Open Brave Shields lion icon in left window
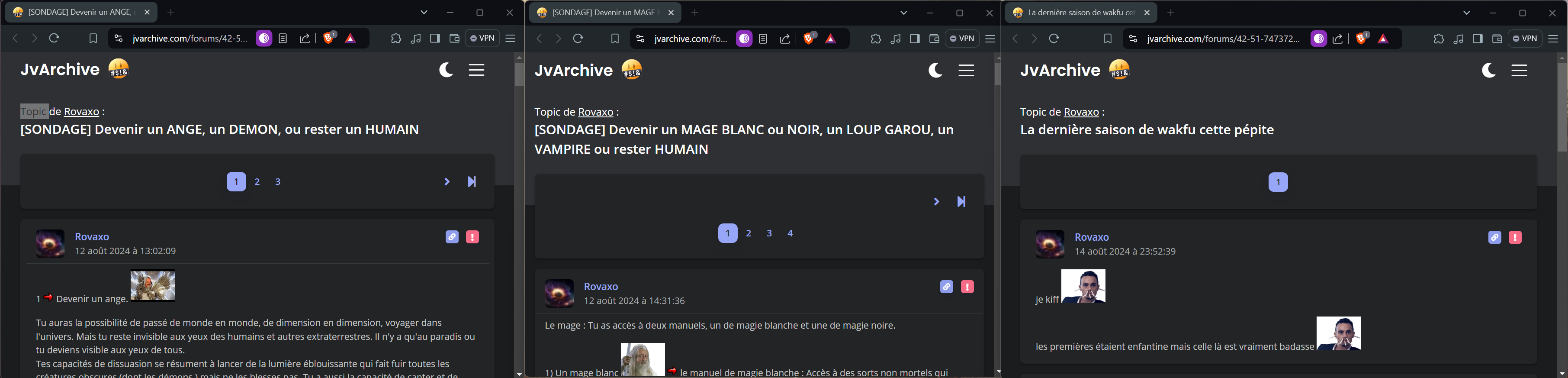The image size is (1568, 378). click(x=329, y=39)
